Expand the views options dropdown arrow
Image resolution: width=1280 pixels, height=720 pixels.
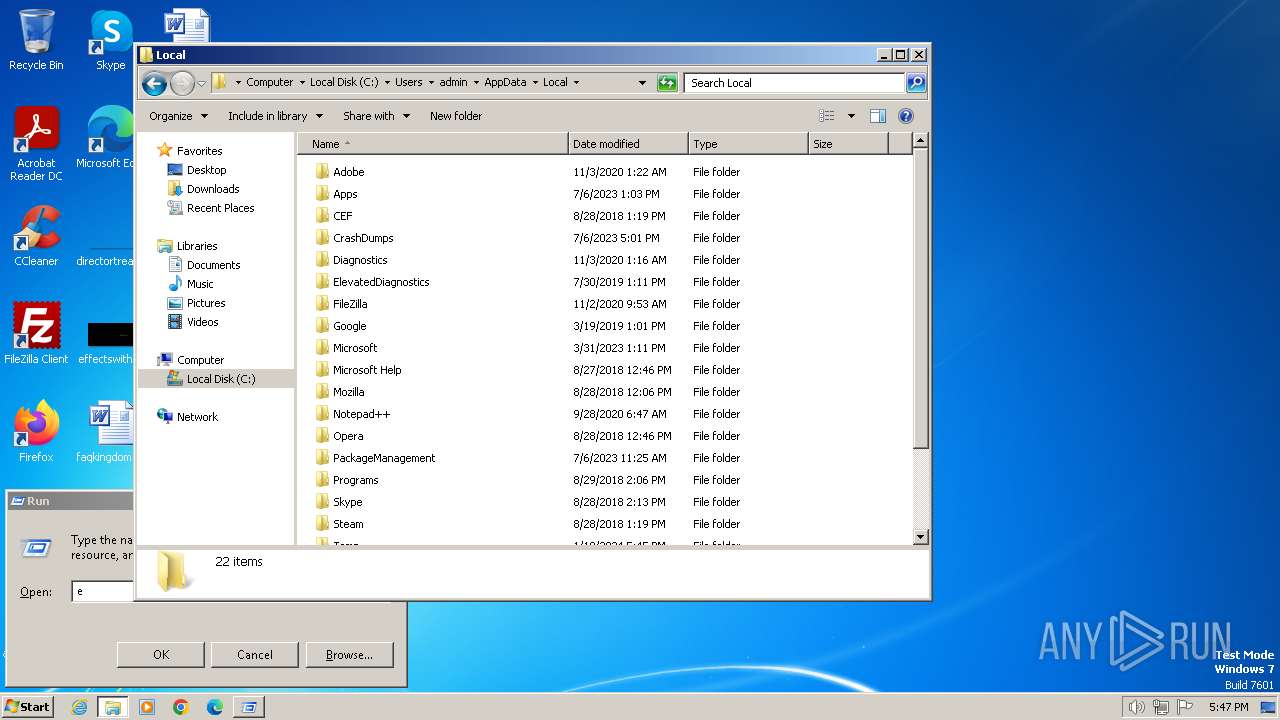coord(851,116)
